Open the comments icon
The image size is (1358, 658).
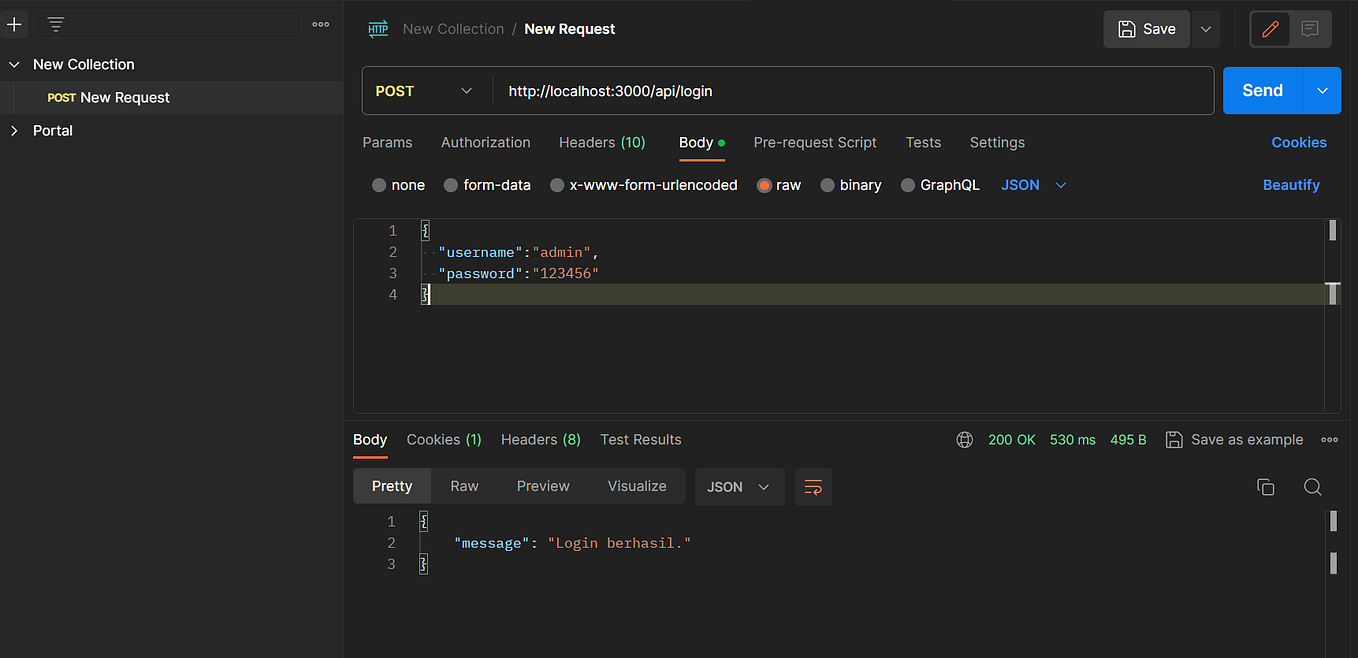point(1310,29)
